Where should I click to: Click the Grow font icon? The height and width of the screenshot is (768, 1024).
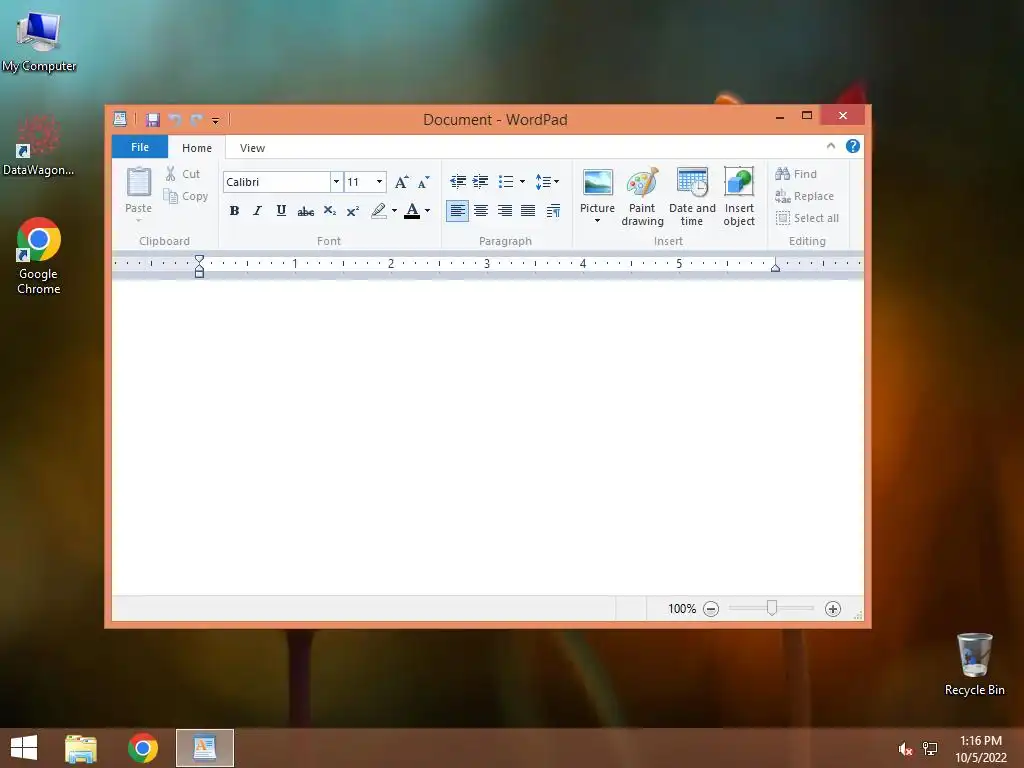coord(402,182)
